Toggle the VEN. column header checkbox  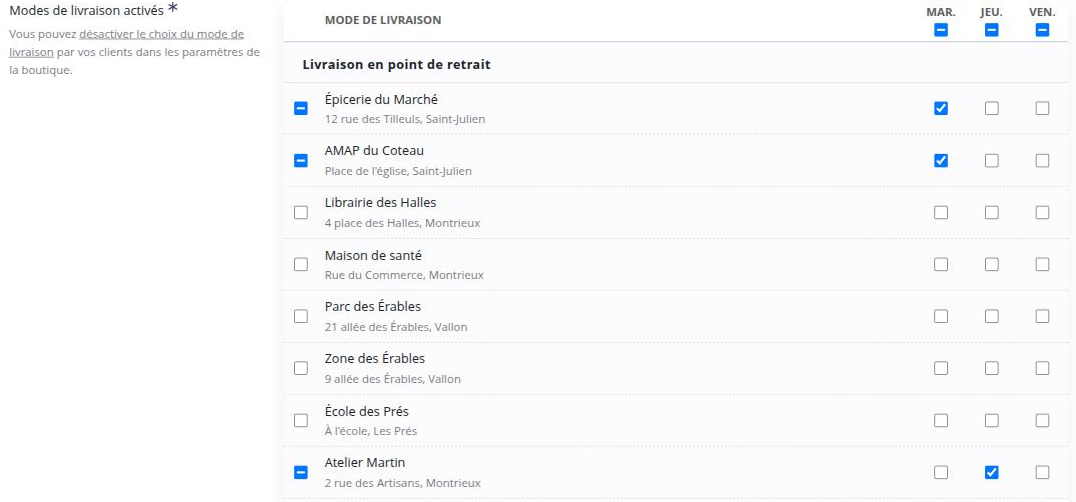pyautogui.click(x=1042, y=30)
